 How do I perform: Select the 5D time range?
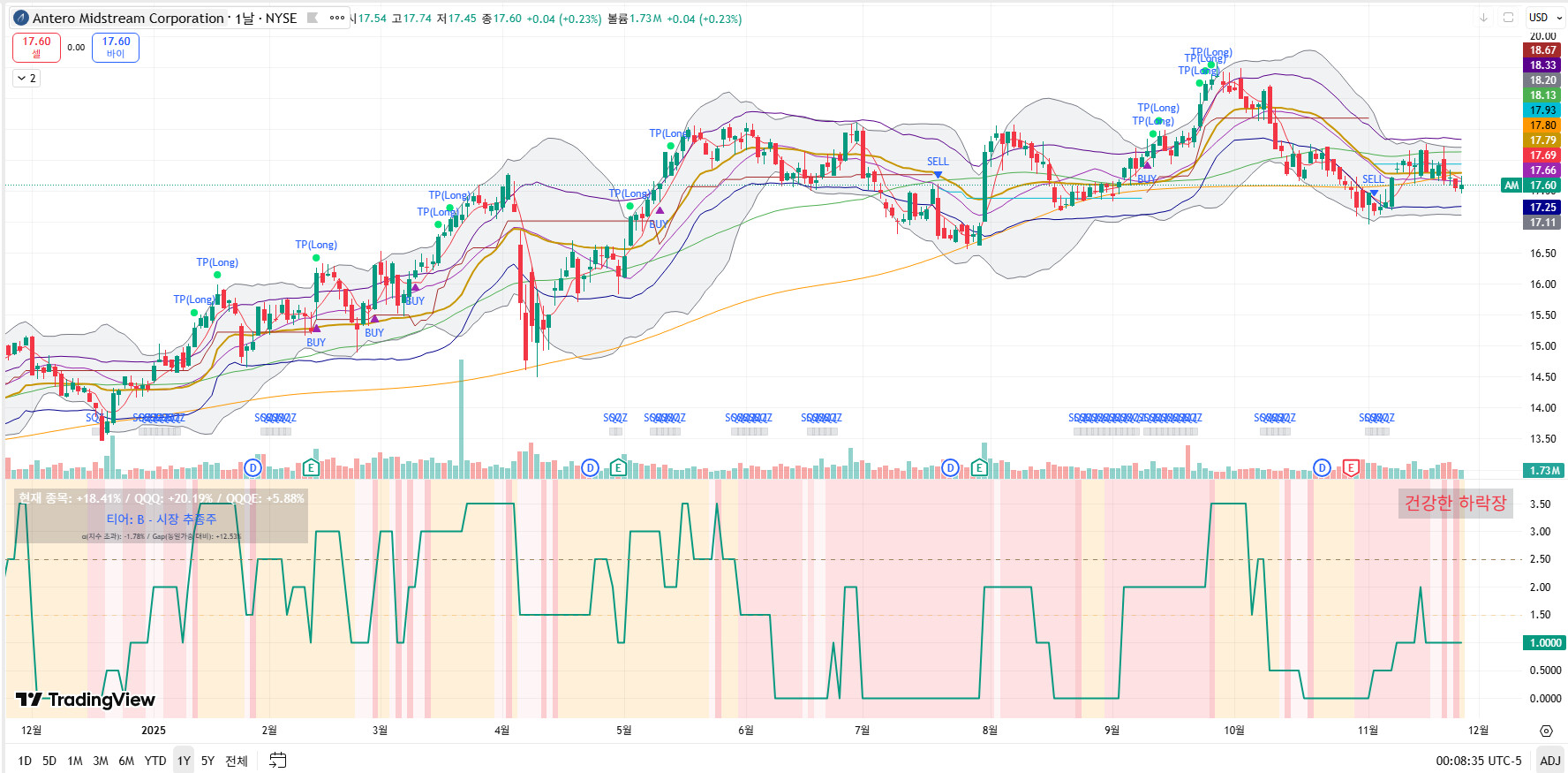click(x=49, y=761)
